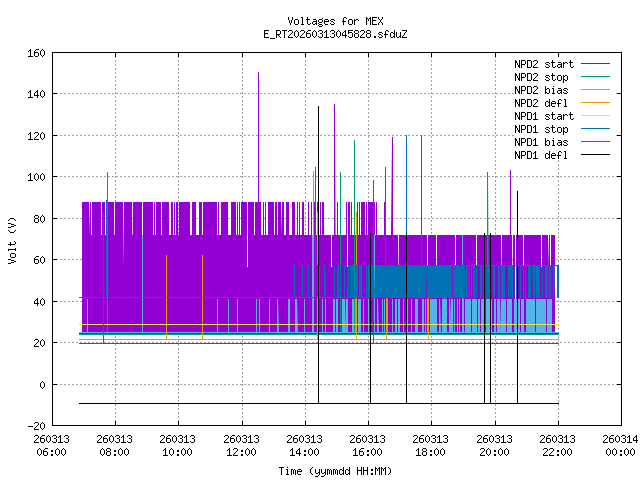Click the -20 tick label on y-axis
The width and height of the screenshot is (640, 480).
click(x=34, y=426)
